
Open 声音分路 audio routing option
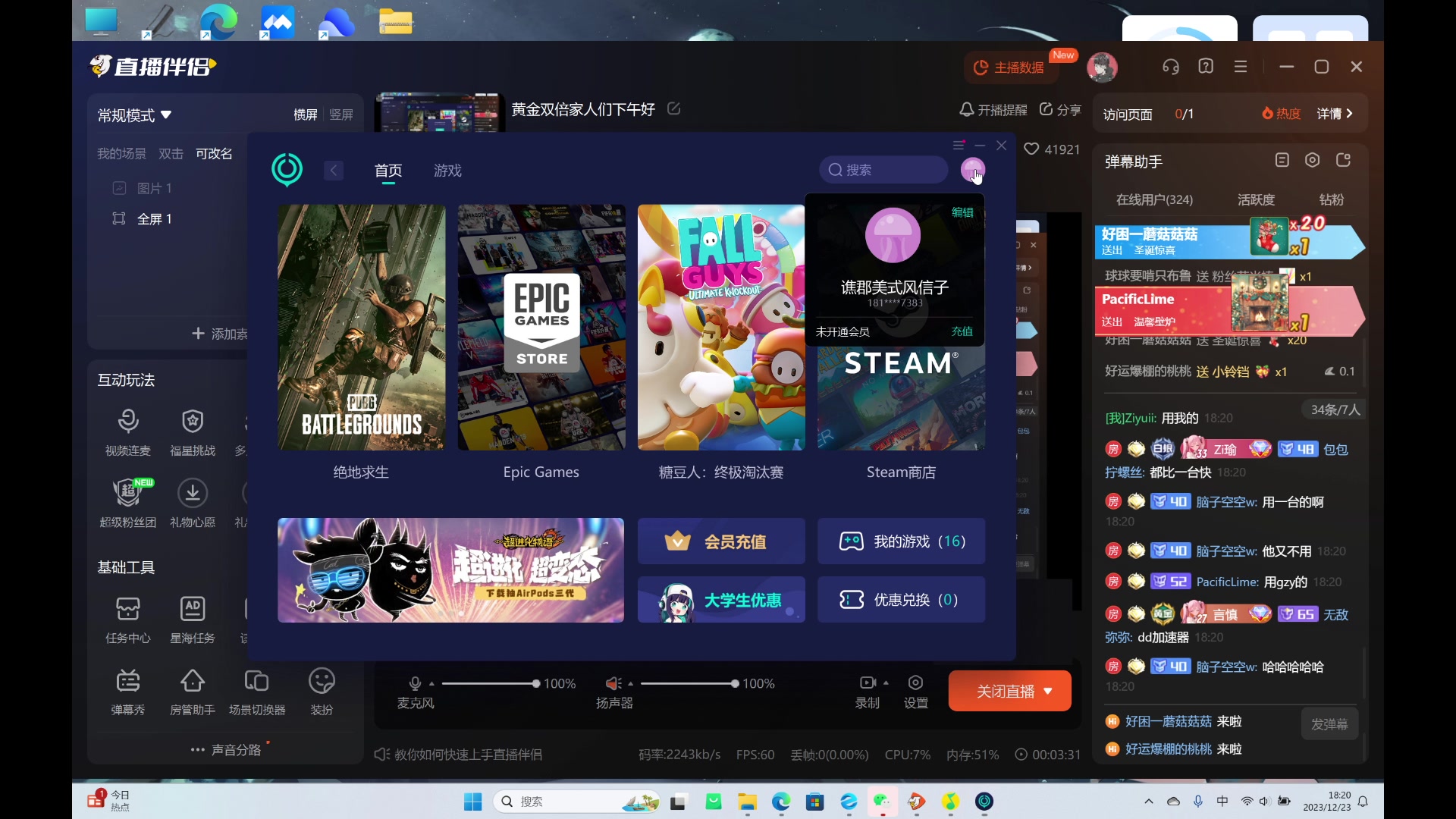(226, 750)
